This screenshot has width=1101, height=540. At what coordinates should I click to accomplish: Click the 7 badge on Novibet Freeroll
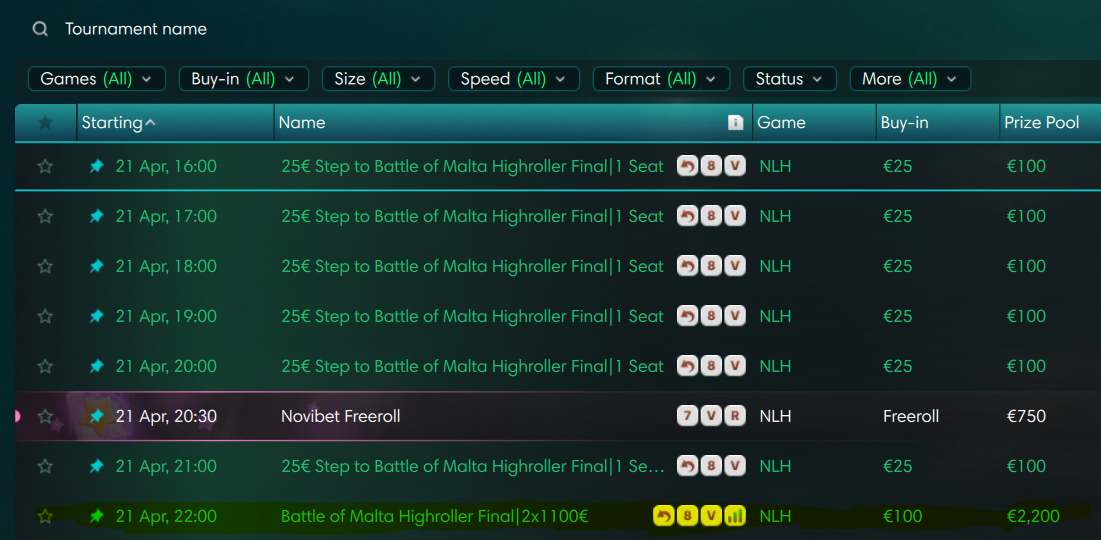coord(687,416)
